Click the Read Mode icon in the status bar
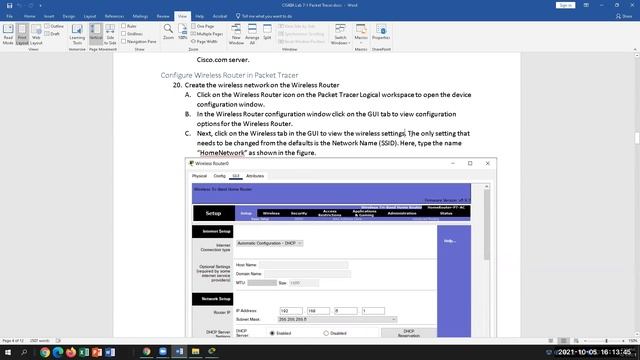 pos(551,340)
